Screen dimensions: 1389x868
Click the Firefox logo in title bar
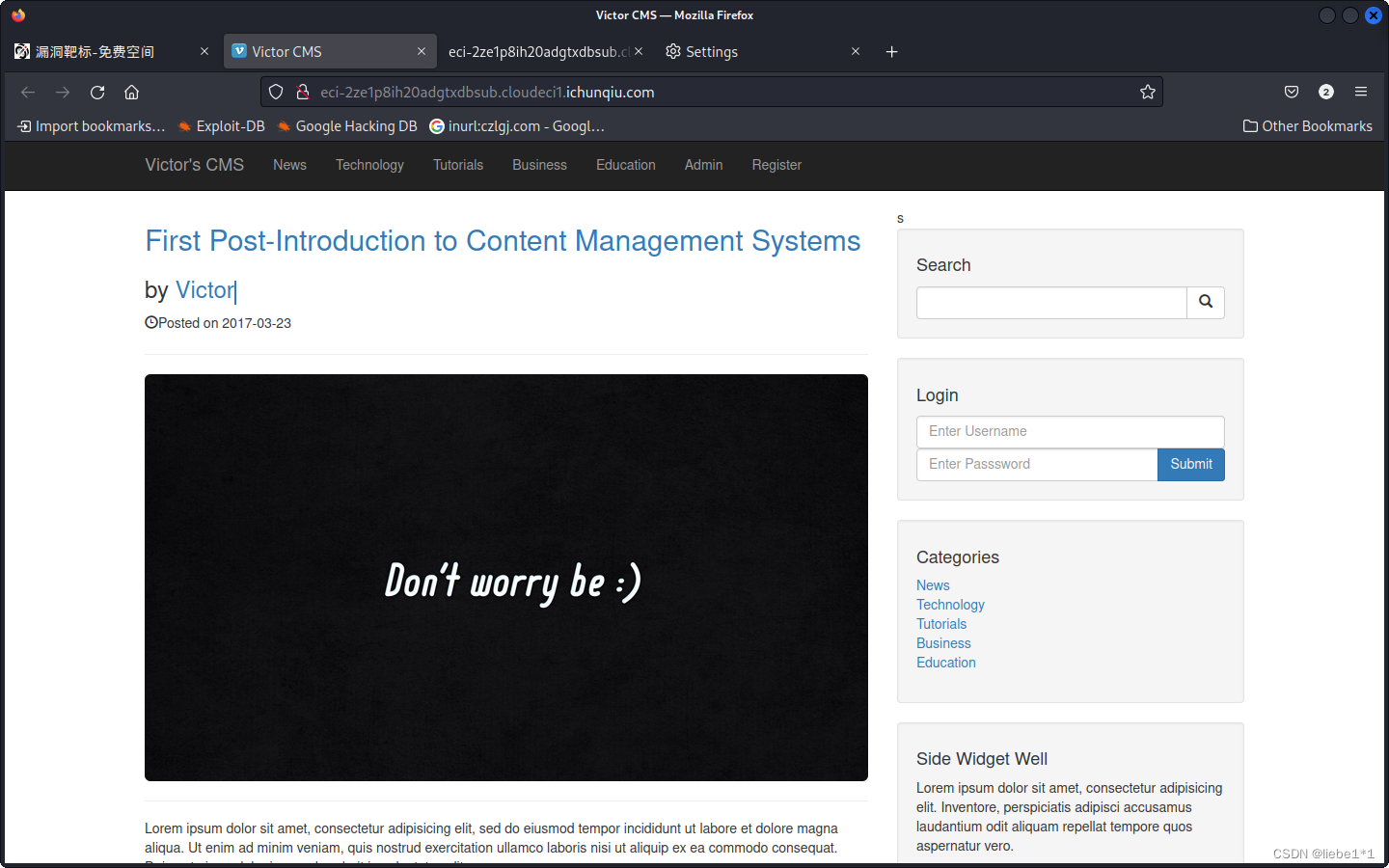pos(18,15)
